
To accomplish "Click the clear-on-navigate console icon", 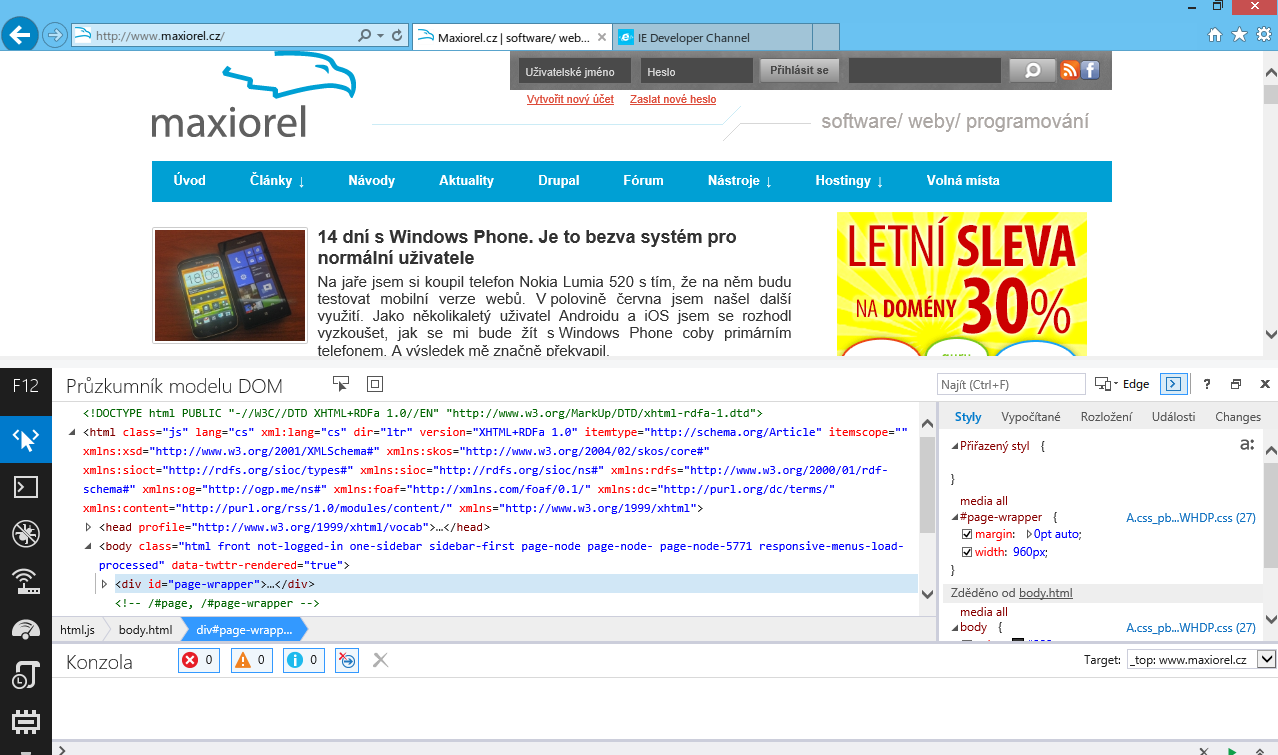I will 347,660.
